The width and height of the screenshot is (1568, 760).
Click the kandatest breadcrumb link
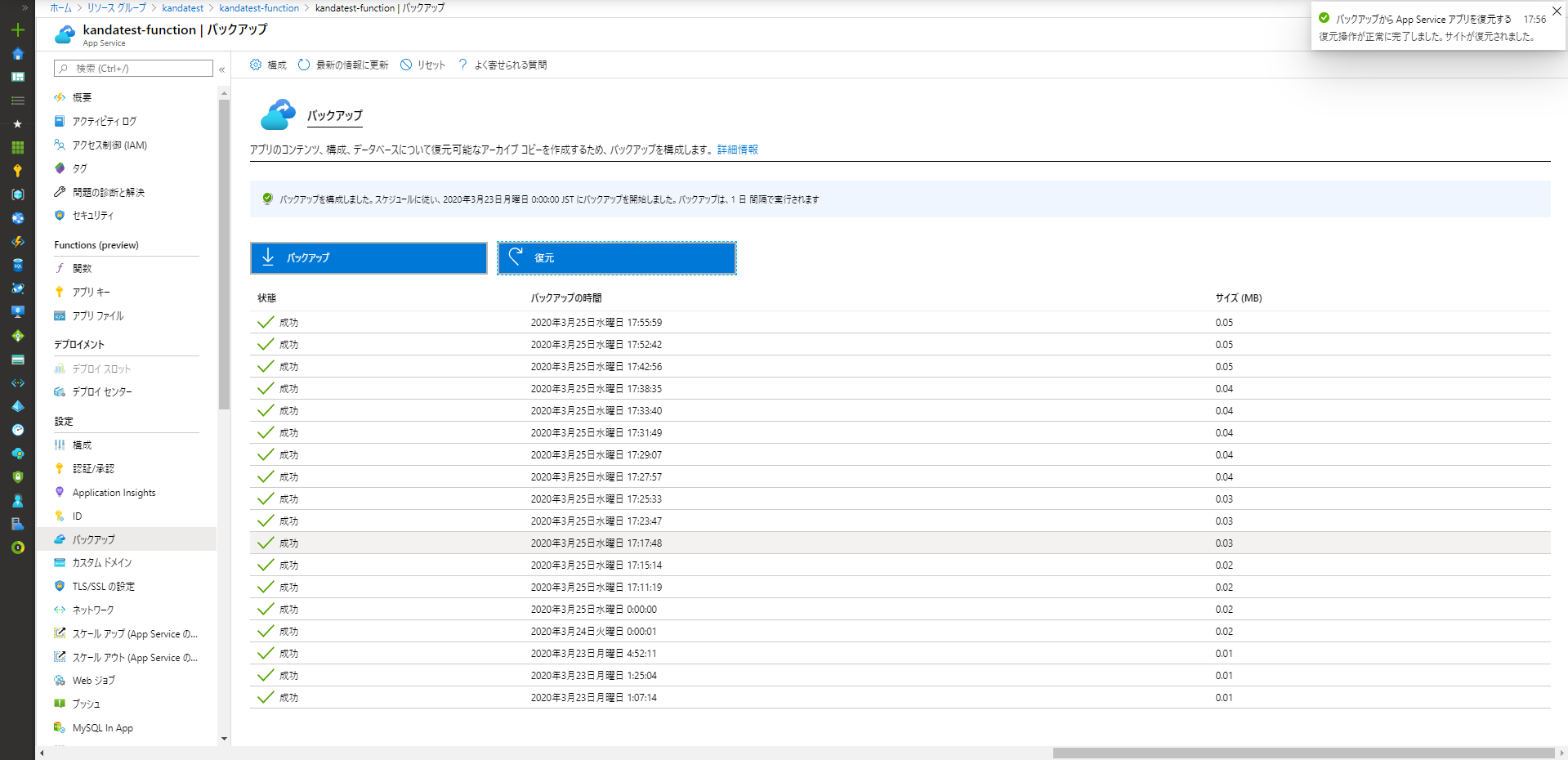click(182, 8)
